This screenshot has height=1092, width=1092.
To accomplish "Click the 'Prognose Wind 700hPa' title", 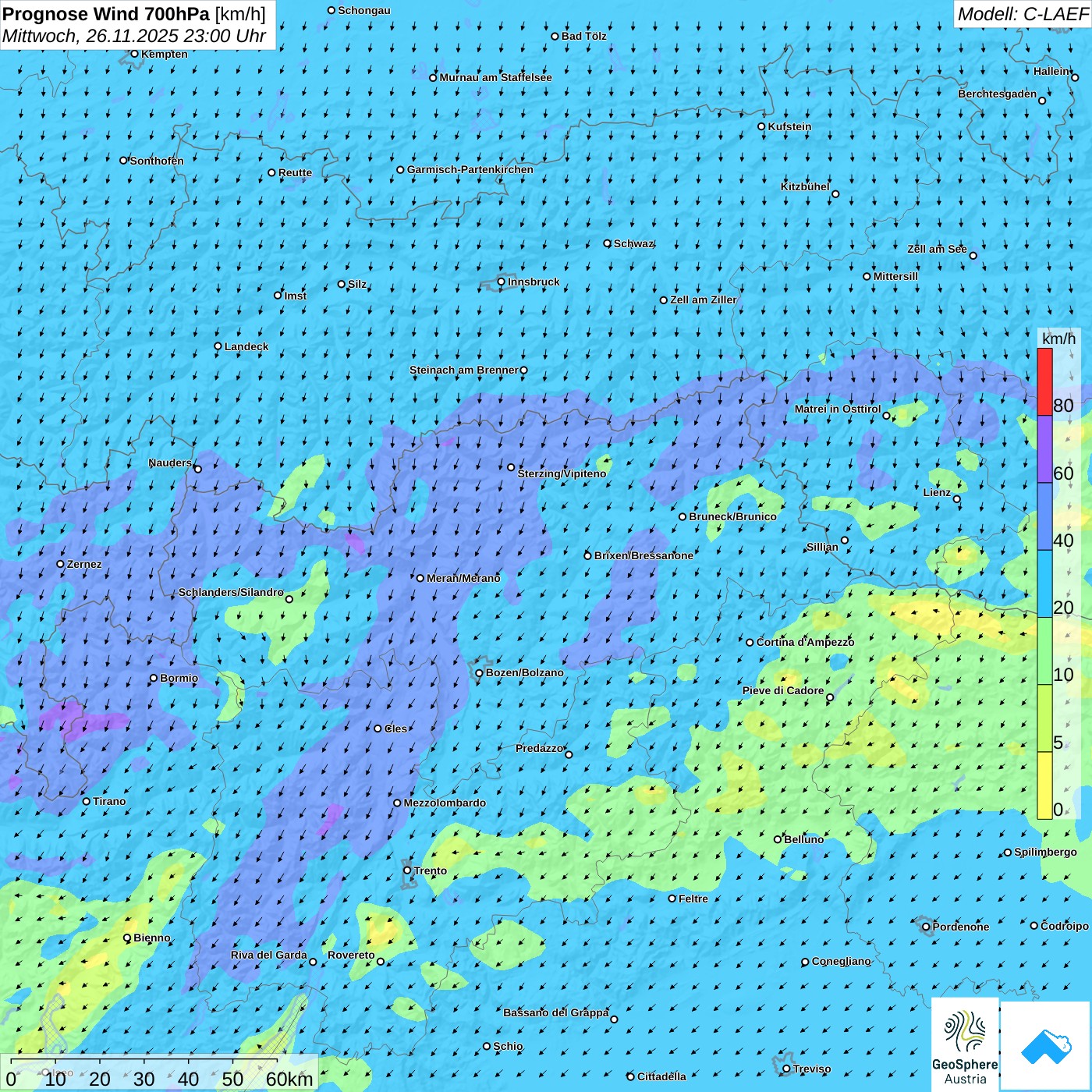I will (106, 13).
